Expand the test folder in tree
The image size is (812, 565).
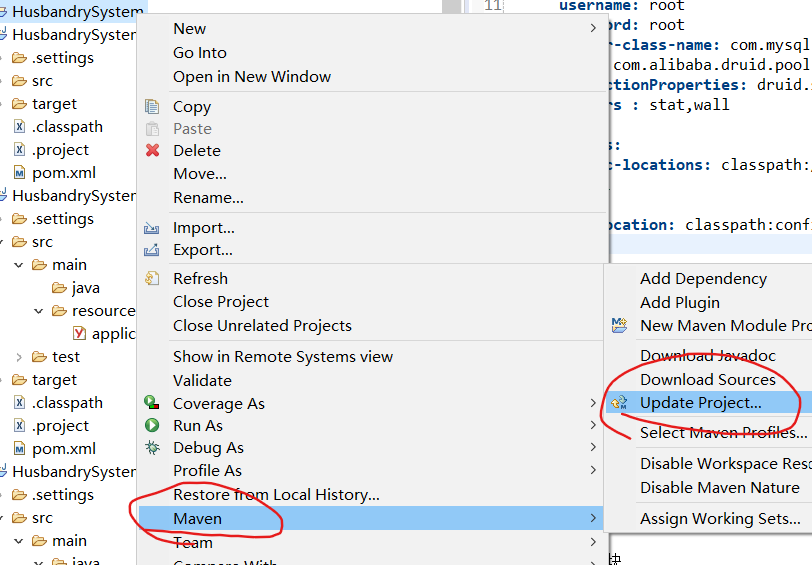pyautogui.click(x=19, y=357)
